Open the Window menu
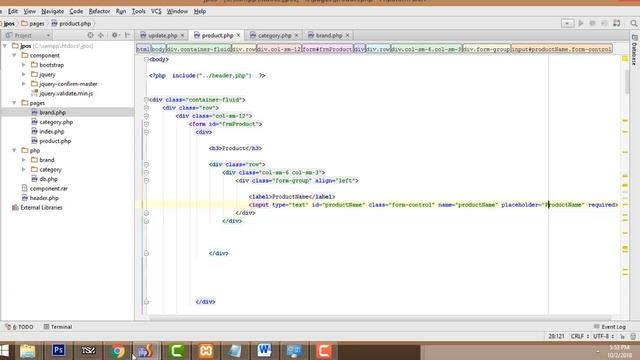Image resolution: width=640 pixels, height=360 pixels. [177, 11]
